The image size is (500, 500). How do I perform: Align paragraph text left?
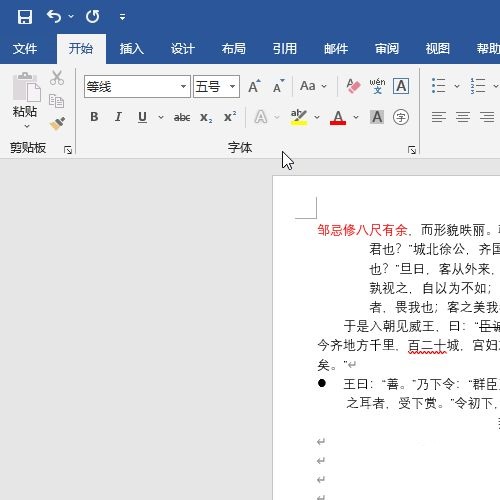439,117
